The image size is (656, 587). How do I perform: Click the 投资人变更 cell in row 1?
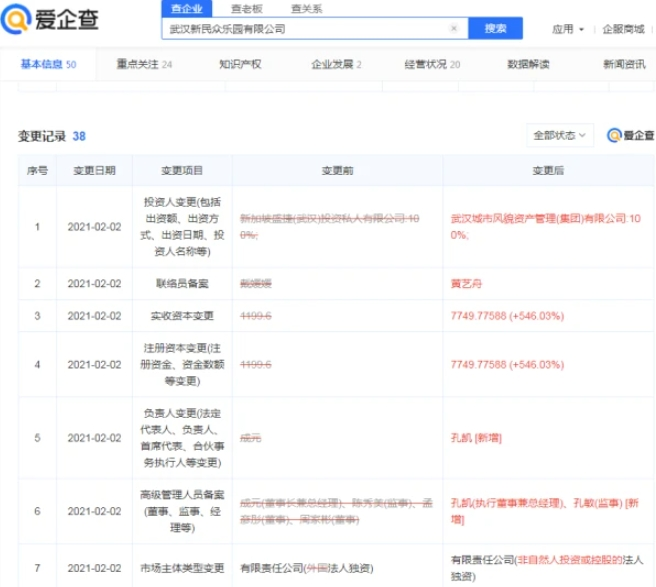(x=182, y=226)
